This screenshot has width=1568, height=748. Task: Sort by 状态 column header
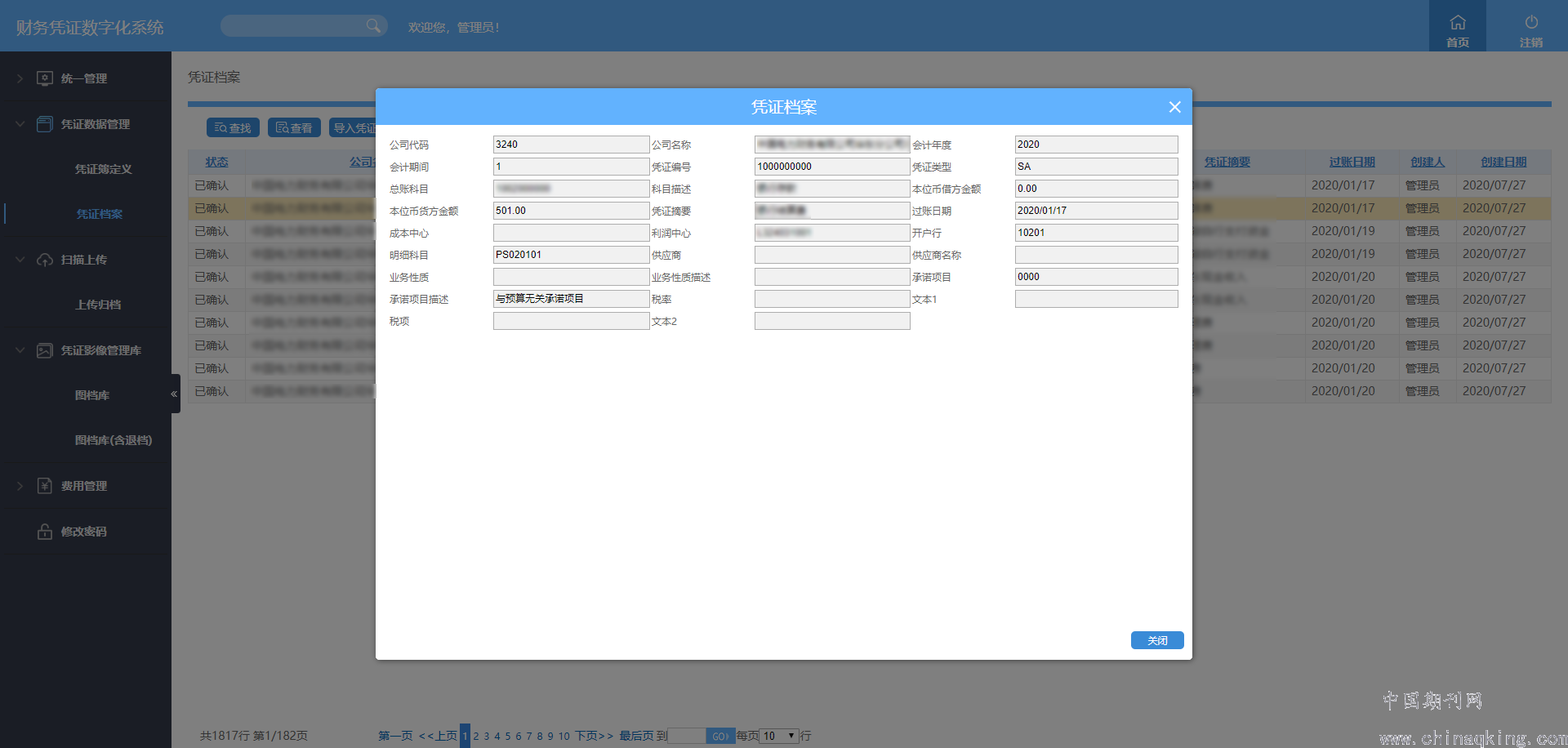click(216, 162)
